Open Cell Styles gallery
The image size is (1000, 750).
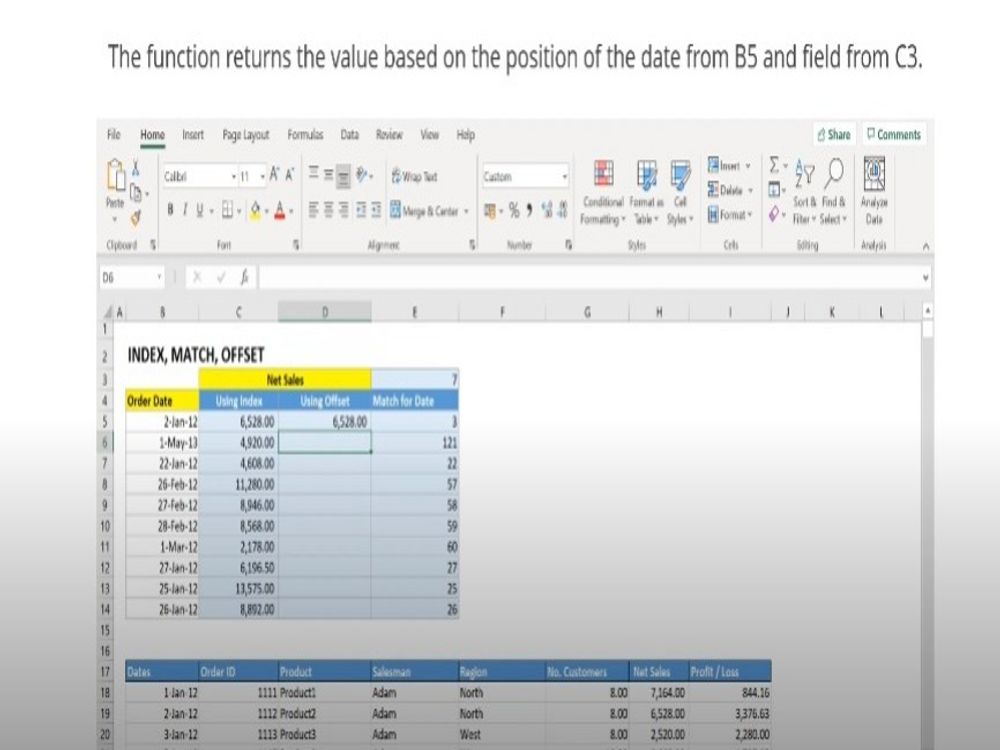pyautogui.click(x=680, y=192)
